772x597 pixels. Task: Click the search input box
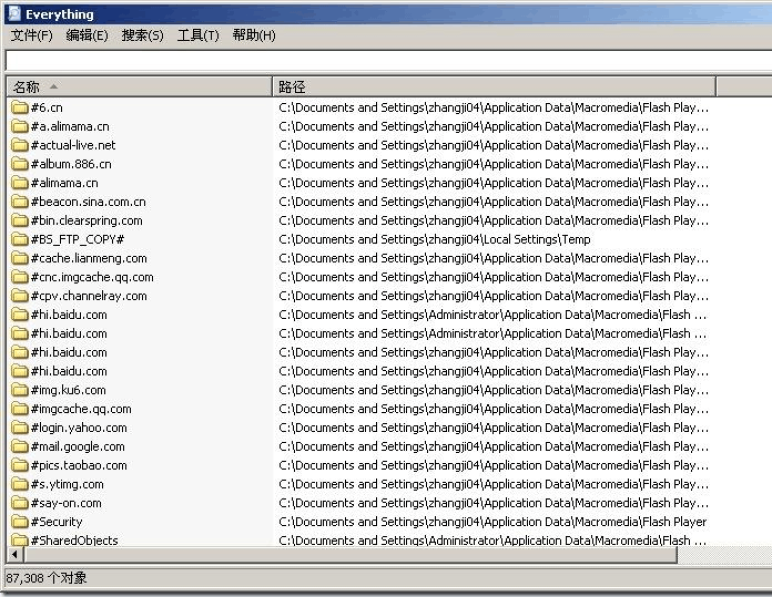[x=389, y=62]
